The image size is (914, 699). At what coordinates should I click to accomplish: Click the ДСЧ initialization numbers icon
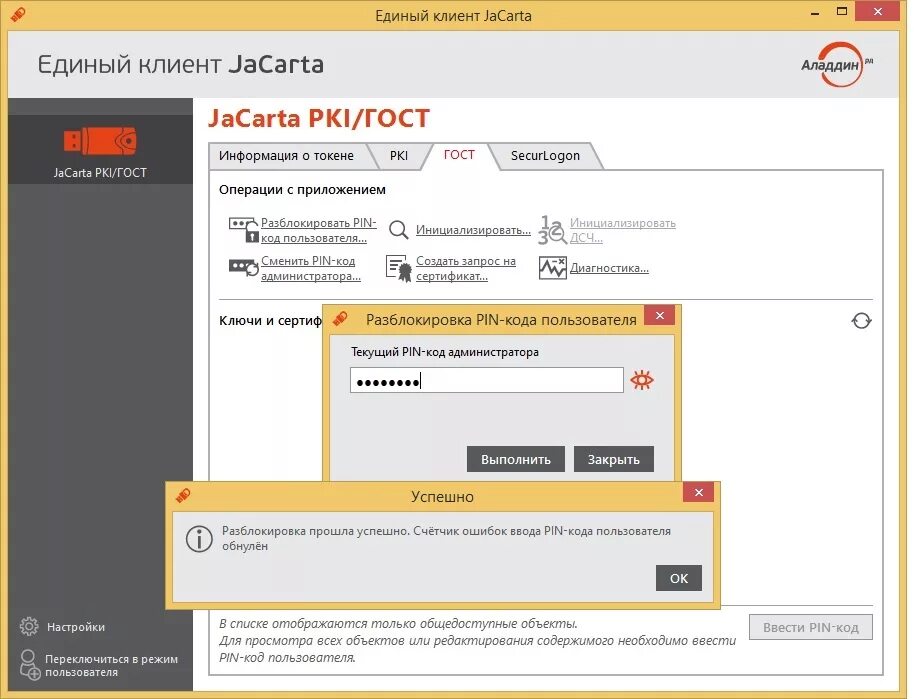coord(551,230)
